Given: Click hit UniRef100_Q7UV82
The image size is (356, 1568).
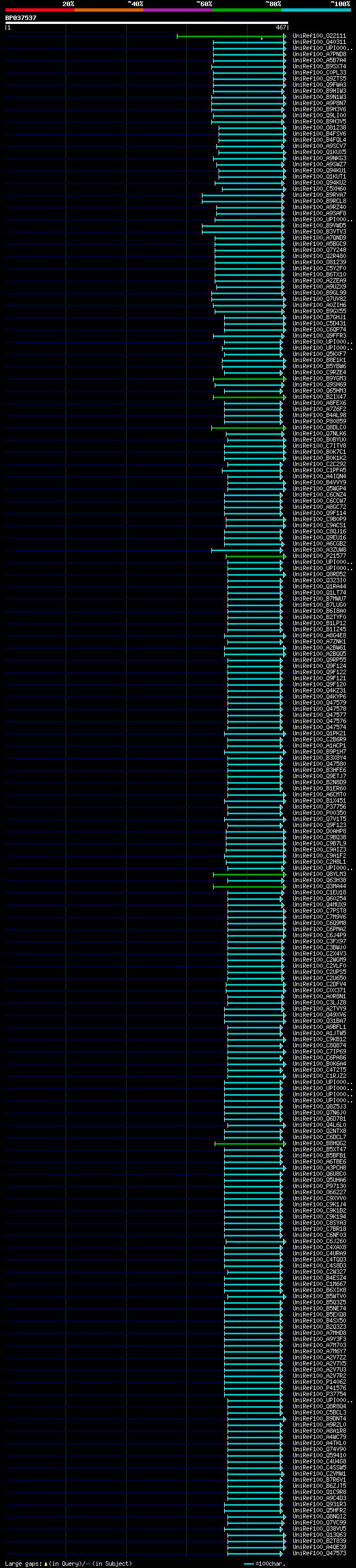Looking at the screenshot, I should click(319, 299).
